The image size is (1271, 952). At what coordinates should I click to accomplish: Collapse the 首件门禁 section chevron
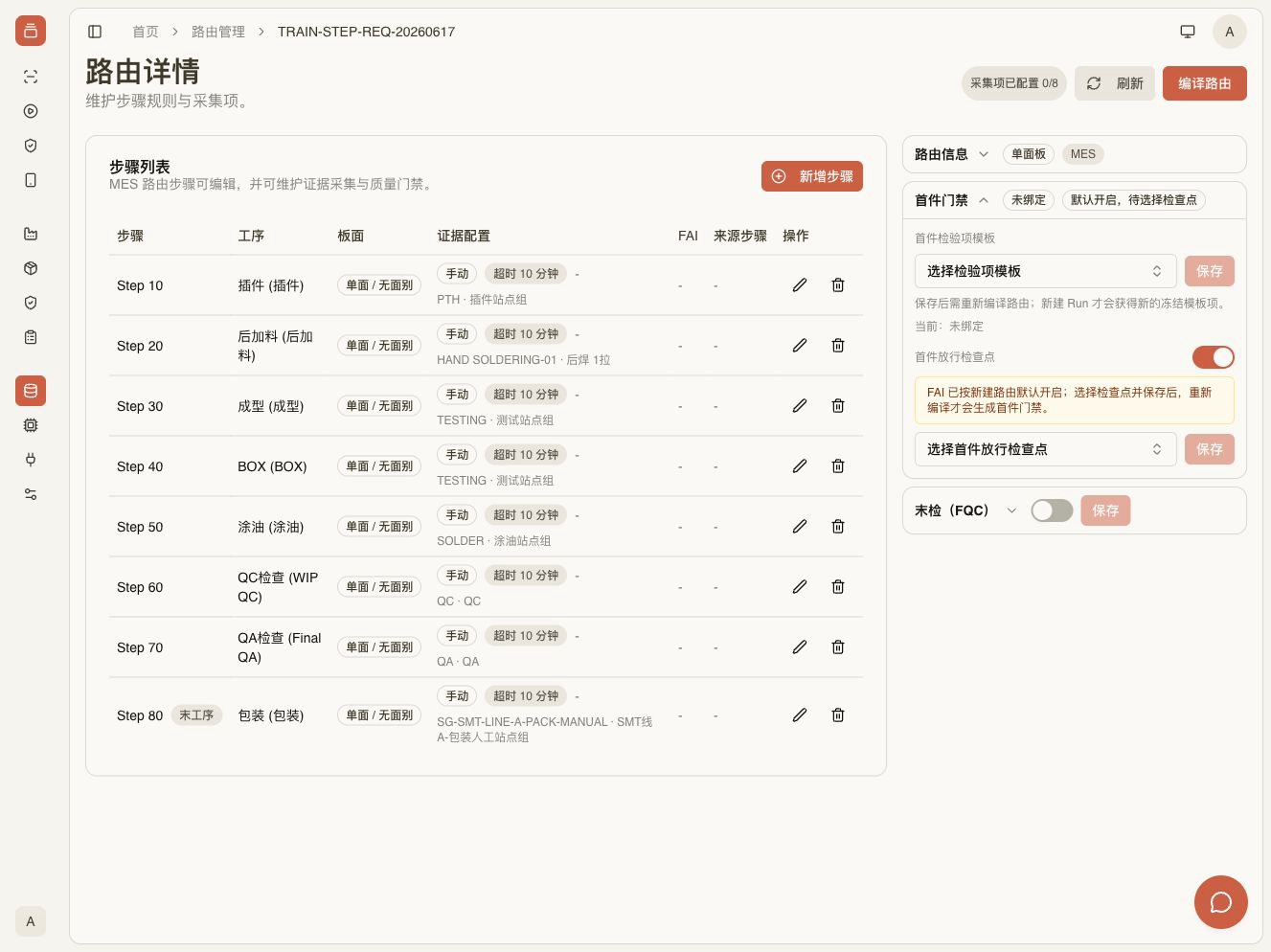[984, 200]
